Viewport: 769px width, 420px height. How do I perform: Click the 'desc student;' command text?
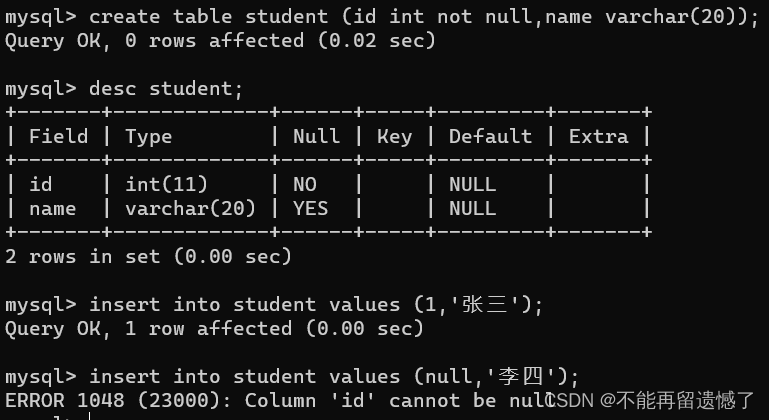pos(166,89)
